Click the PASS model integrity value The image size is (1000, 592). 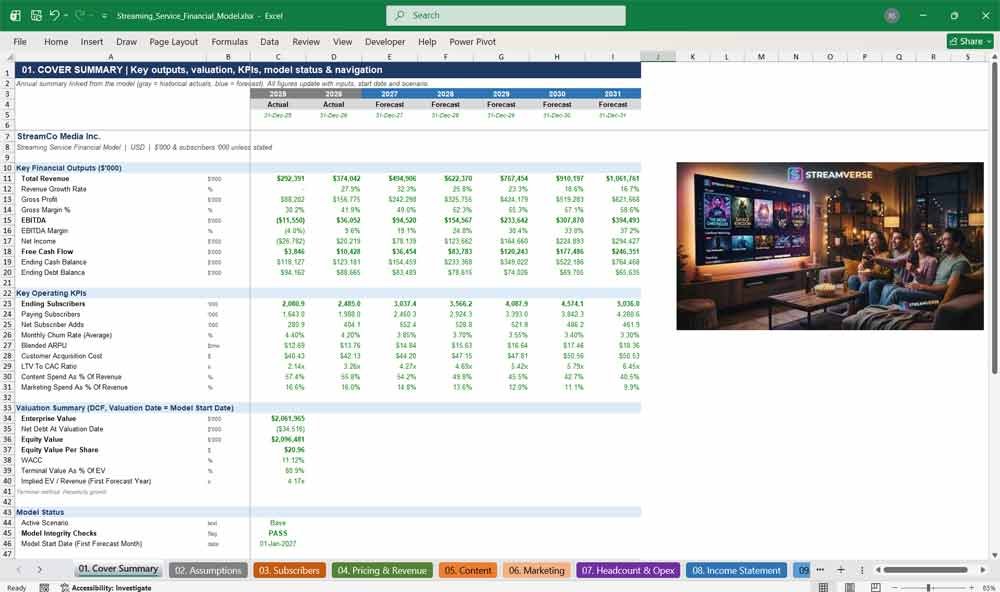tap(278, 533)
